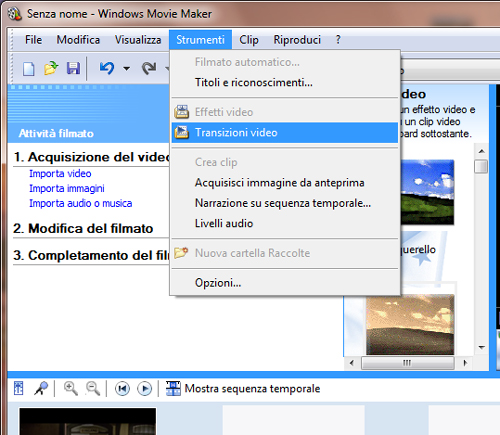Image resolution: width=500 pixels, height=435 pixels.
Task: Open the Undo history dropdown arrow
Action: 126,69
